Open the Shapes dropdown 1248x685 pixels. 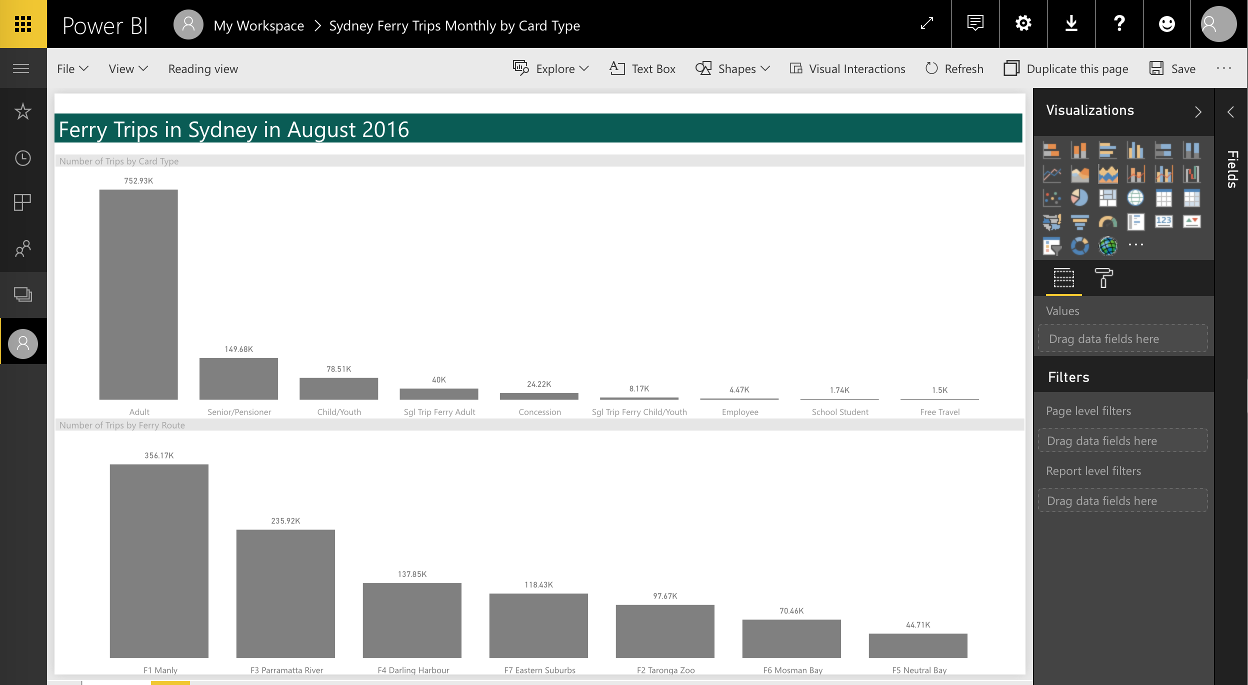[x=732, y=69]
